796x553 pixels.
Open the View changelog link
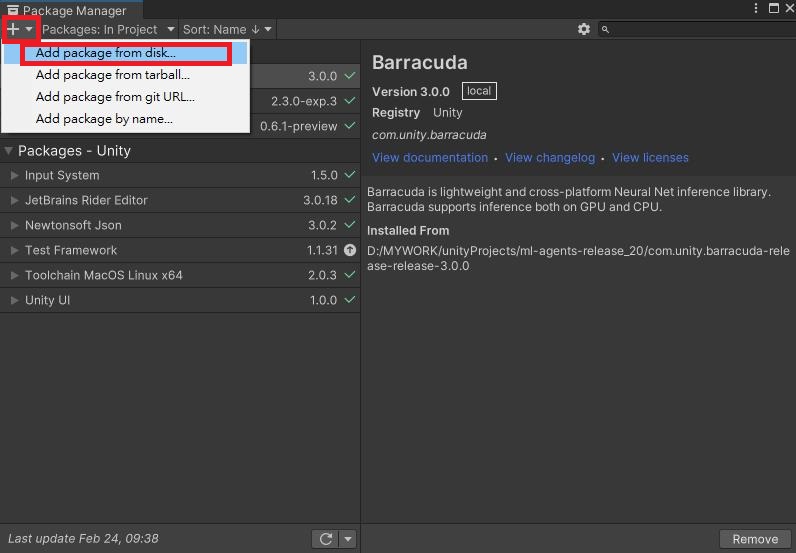550,158
